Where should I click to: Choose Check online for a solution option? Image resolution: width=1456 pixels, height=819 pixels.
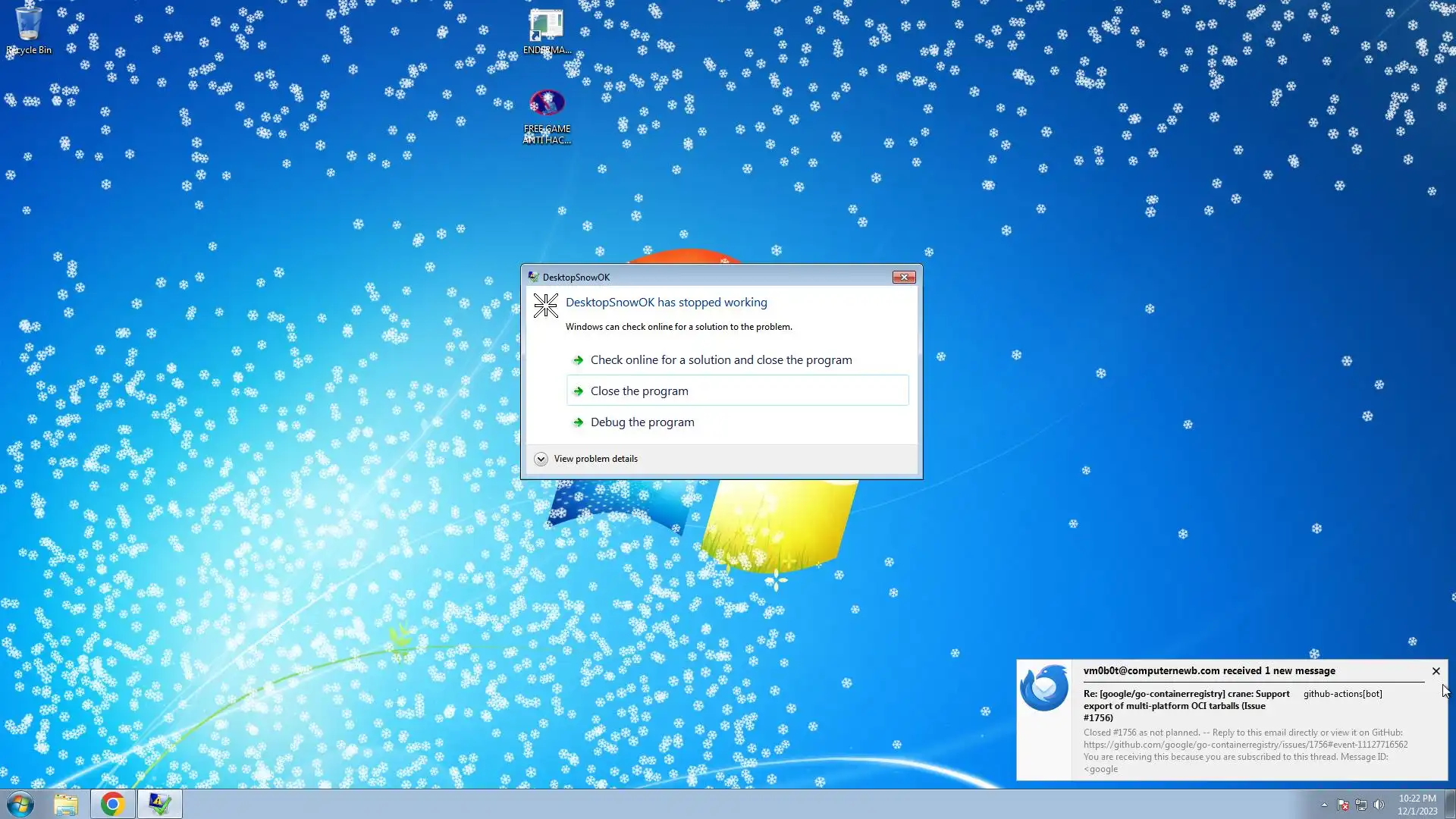pos(720,360)
